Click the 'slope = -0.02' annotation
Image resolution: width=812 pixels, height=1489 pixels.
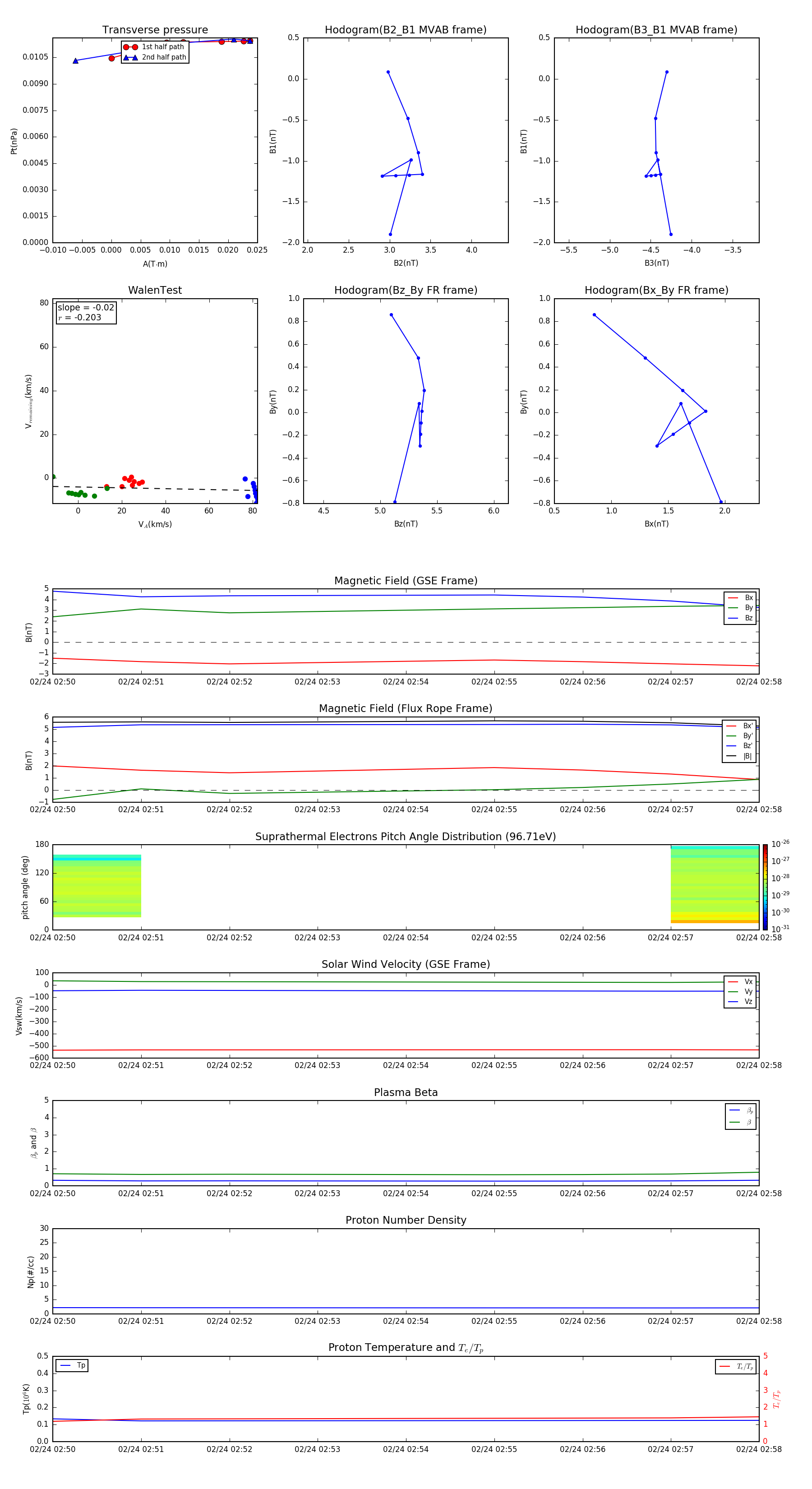coord(86,308)
